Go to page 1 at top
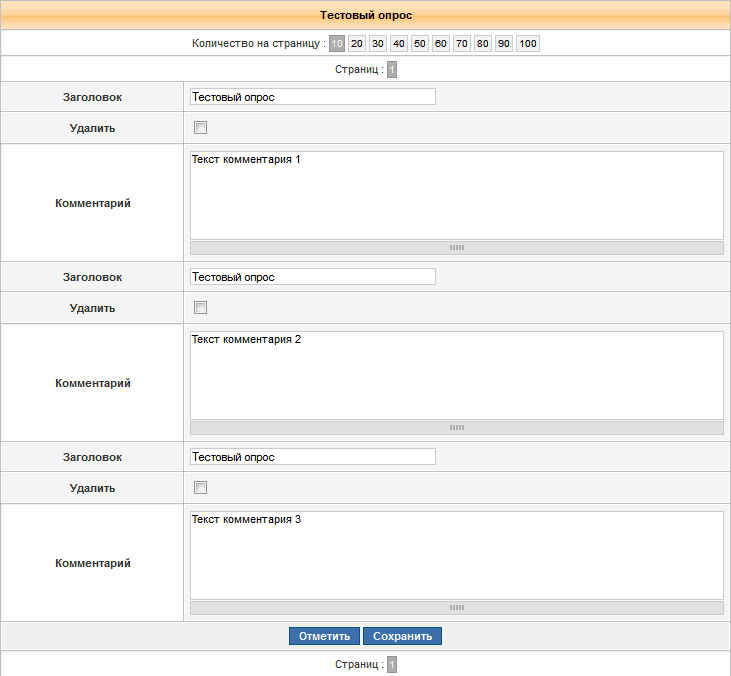 (392, 70)
